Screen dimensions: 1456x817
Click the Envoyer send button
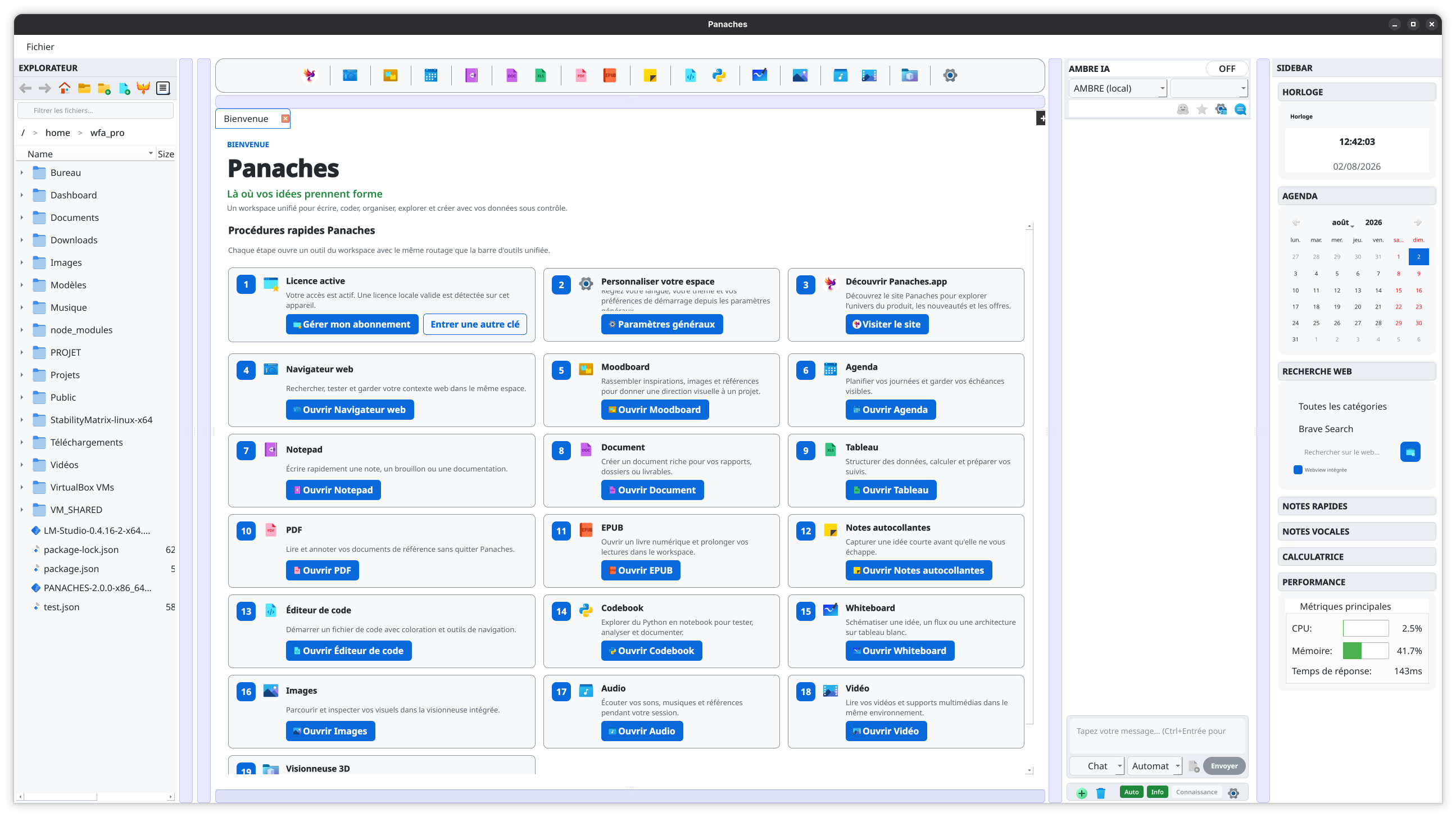[x=1224, y=766]
